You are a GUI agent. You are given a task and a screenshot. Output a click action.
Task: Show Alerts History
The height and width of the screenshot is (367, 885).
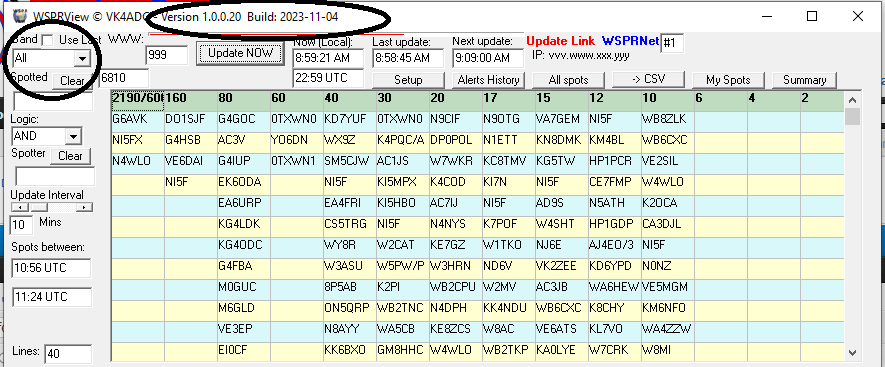pyautogui.click(x=488, y=80)
